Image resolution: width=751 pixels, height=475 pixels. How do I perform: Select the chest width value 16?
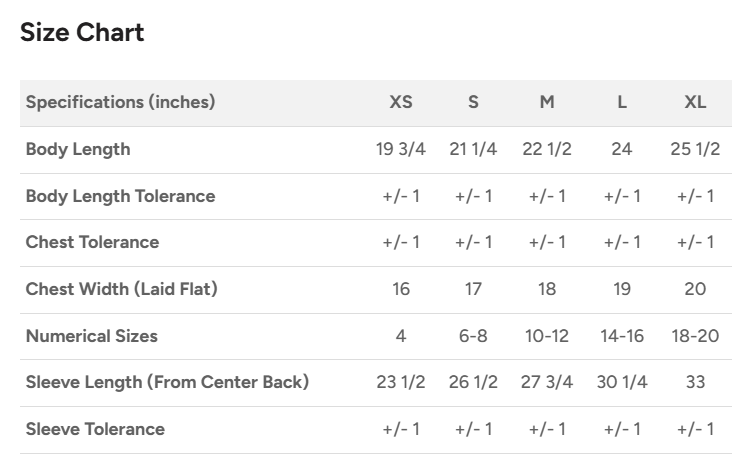pyautogui.click(x=400, y=289)
